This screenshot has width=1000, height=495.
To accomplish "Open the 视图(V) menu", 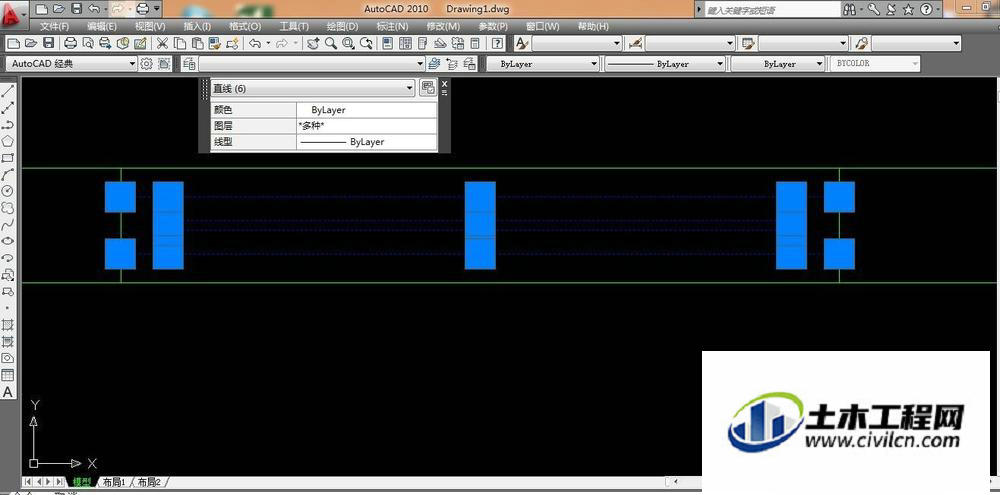I will tap(150, 26).
